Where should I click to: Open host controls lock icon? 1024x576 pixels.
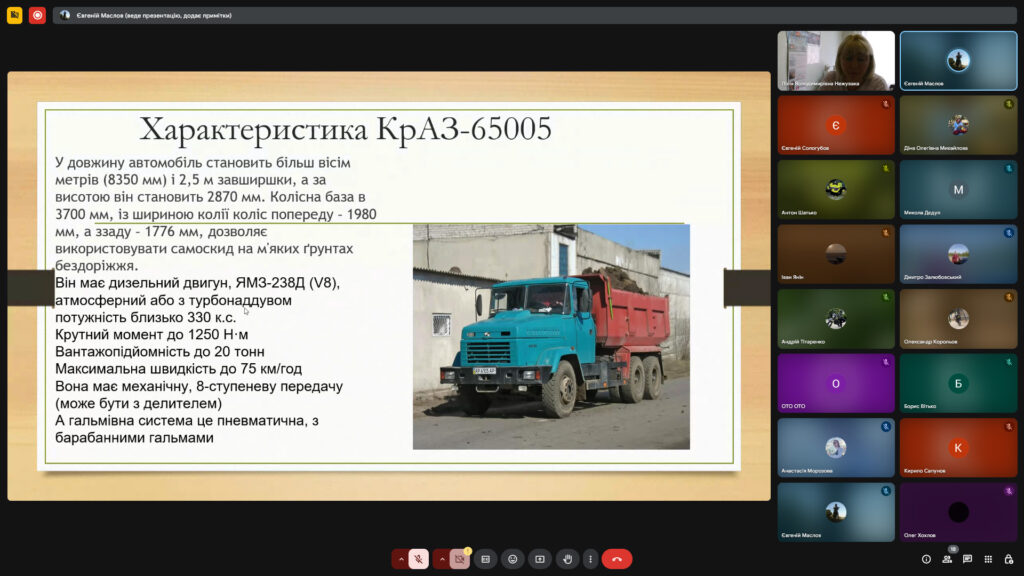(1009, 559)
